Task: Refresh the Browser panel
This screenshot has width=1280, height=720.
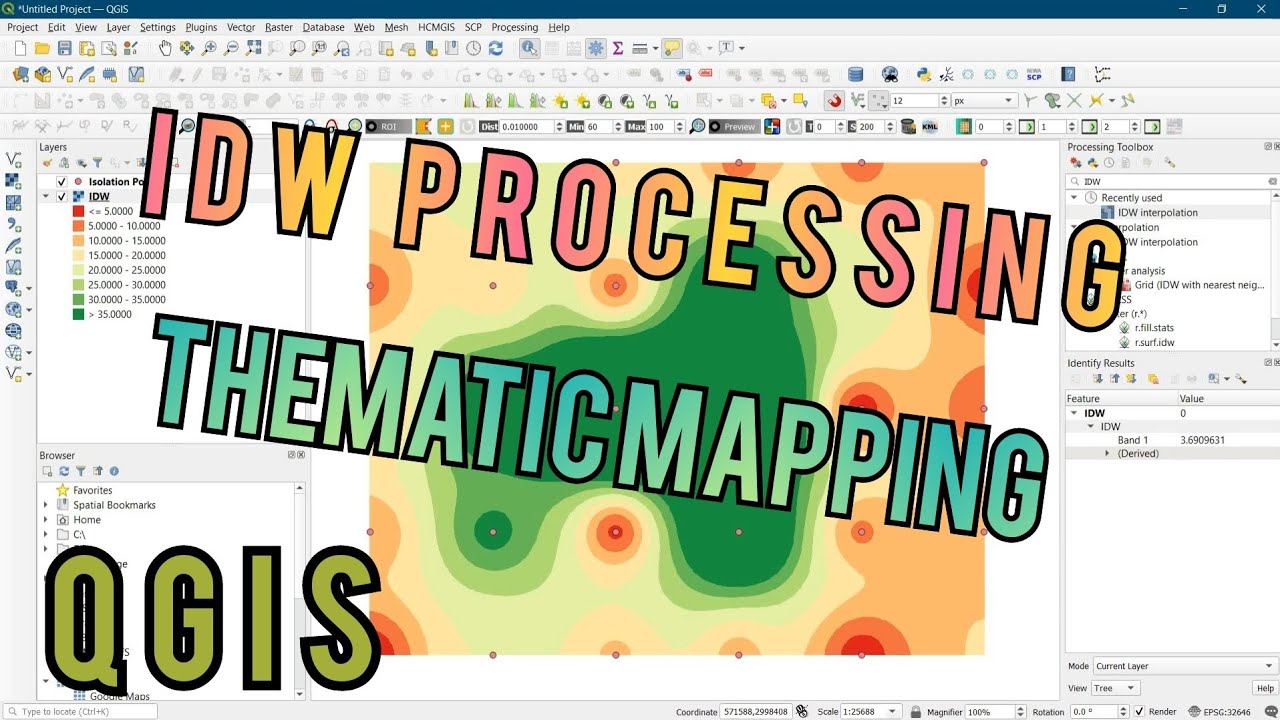Action: [64, 471]
